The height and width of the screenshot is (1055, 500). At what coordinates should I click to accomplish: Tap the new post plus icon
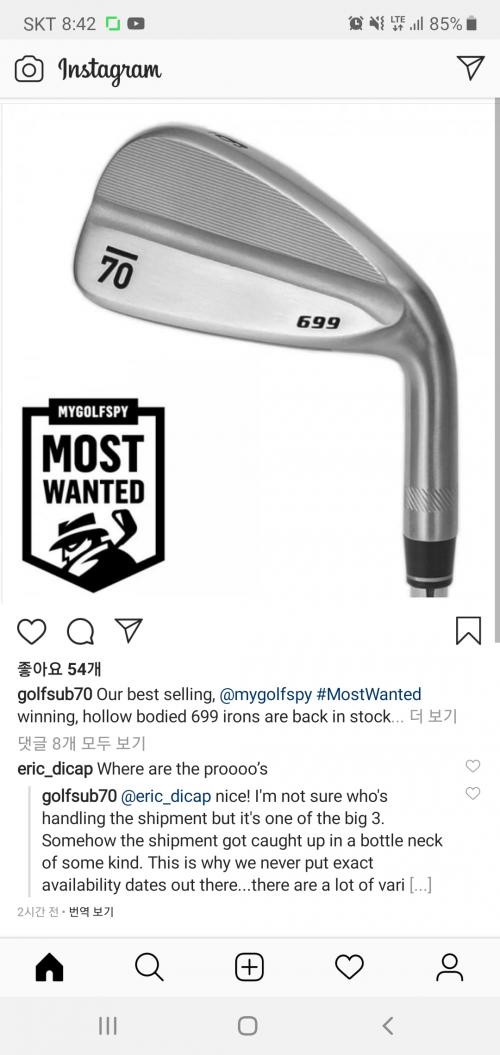249,968
